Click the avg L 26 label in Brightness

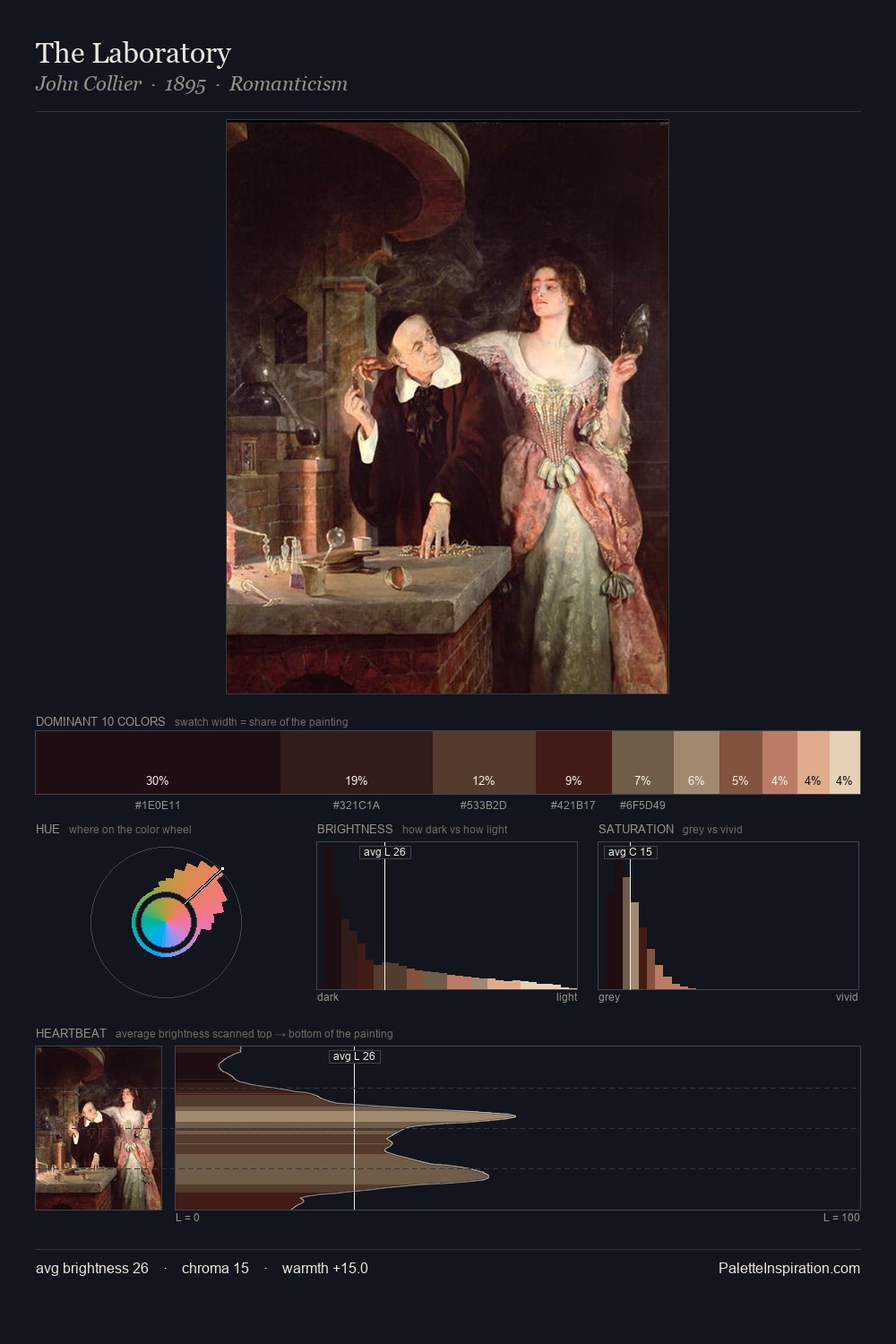pos(384,852)
